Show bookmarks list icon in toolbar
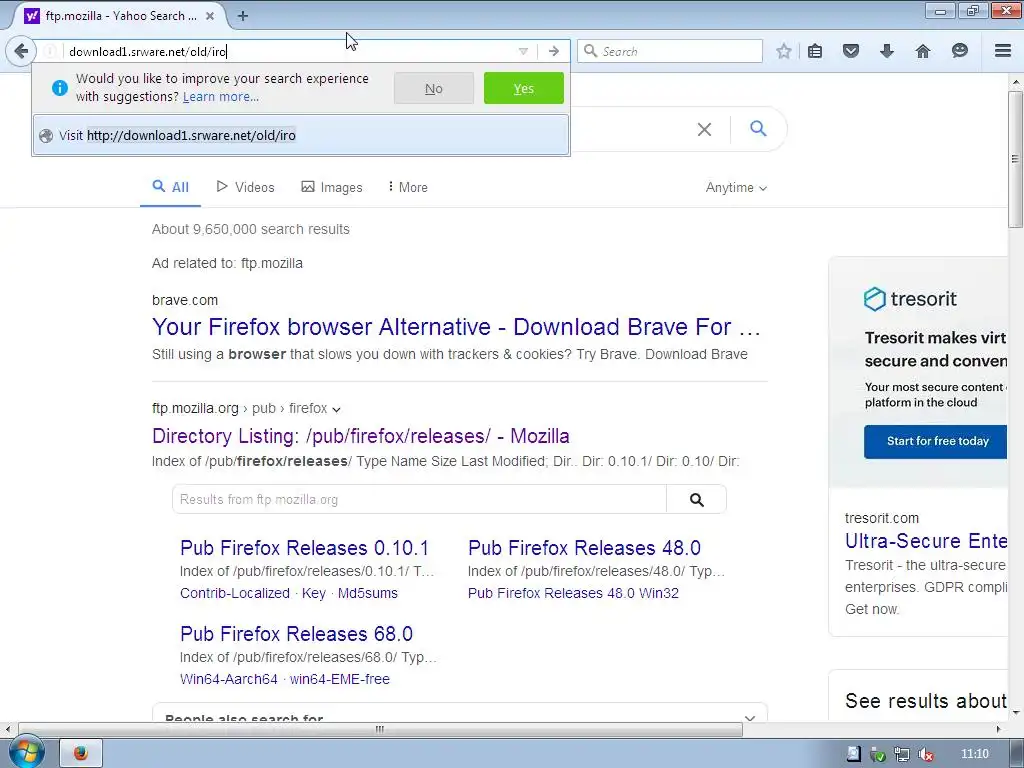The width and height of the screenshot is (1024, 768). (815, 51)
